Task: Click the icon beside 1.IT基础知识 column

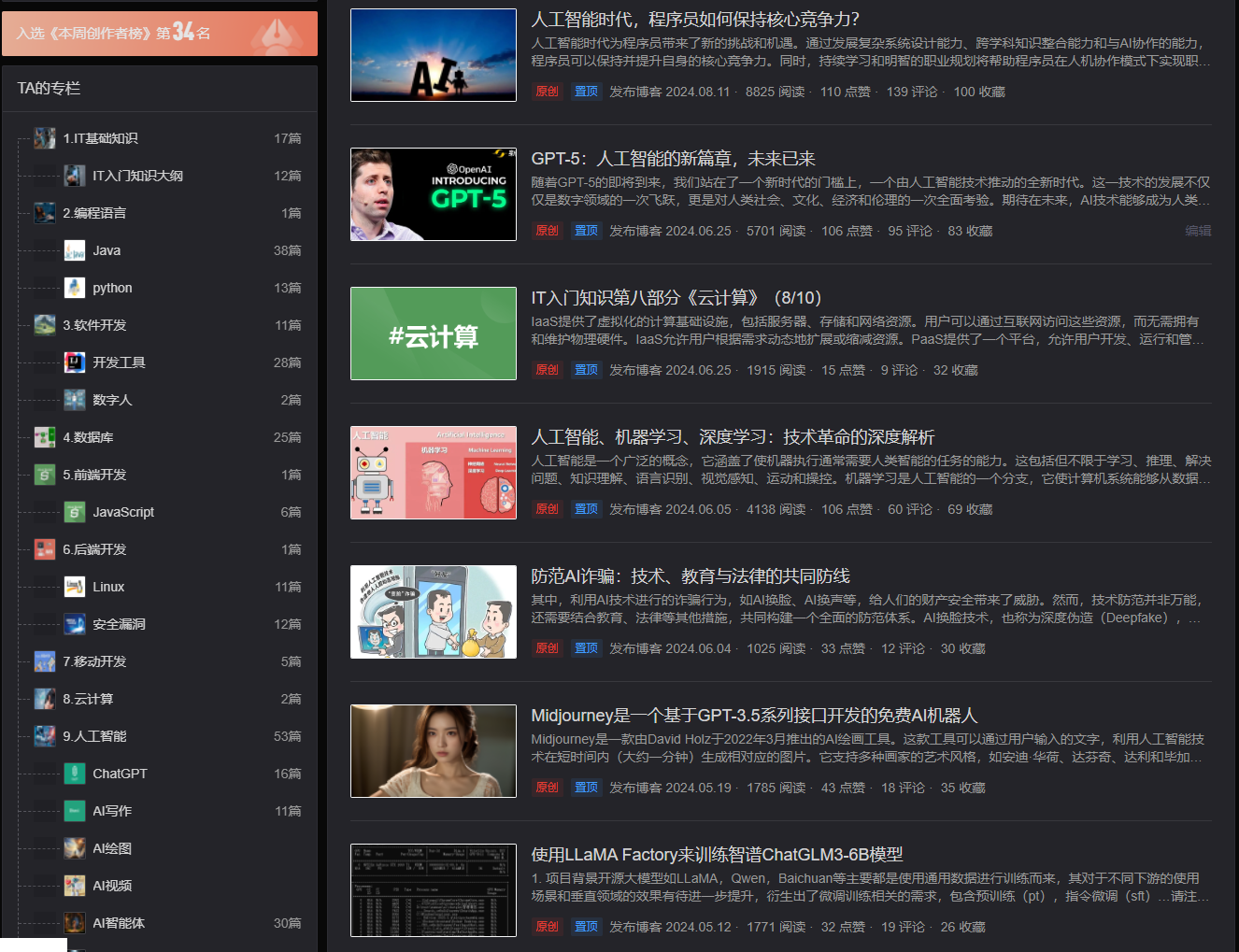Action: coord(45,138)
